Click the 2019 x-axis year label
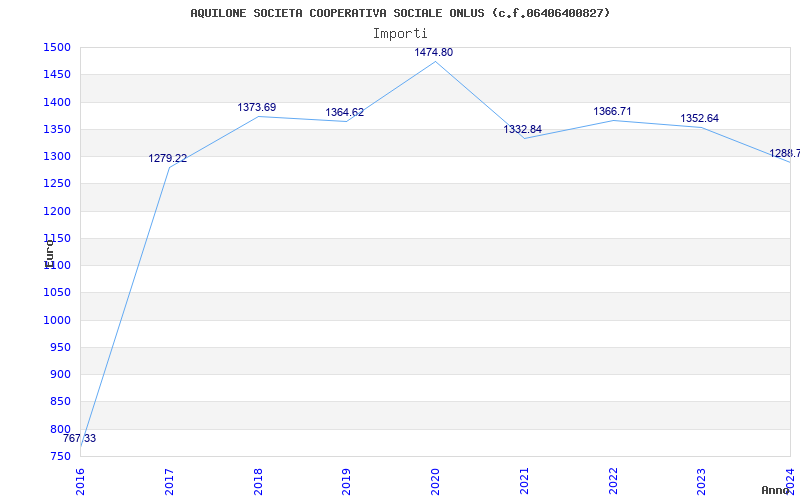800x500 pixels. 347,481
